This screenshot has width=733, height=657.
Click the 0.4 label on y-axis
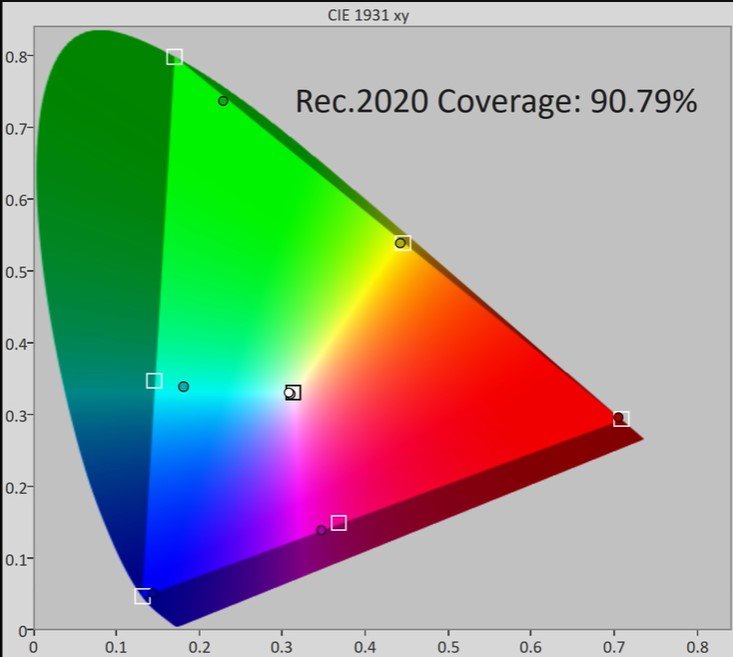tap(14, 343)
